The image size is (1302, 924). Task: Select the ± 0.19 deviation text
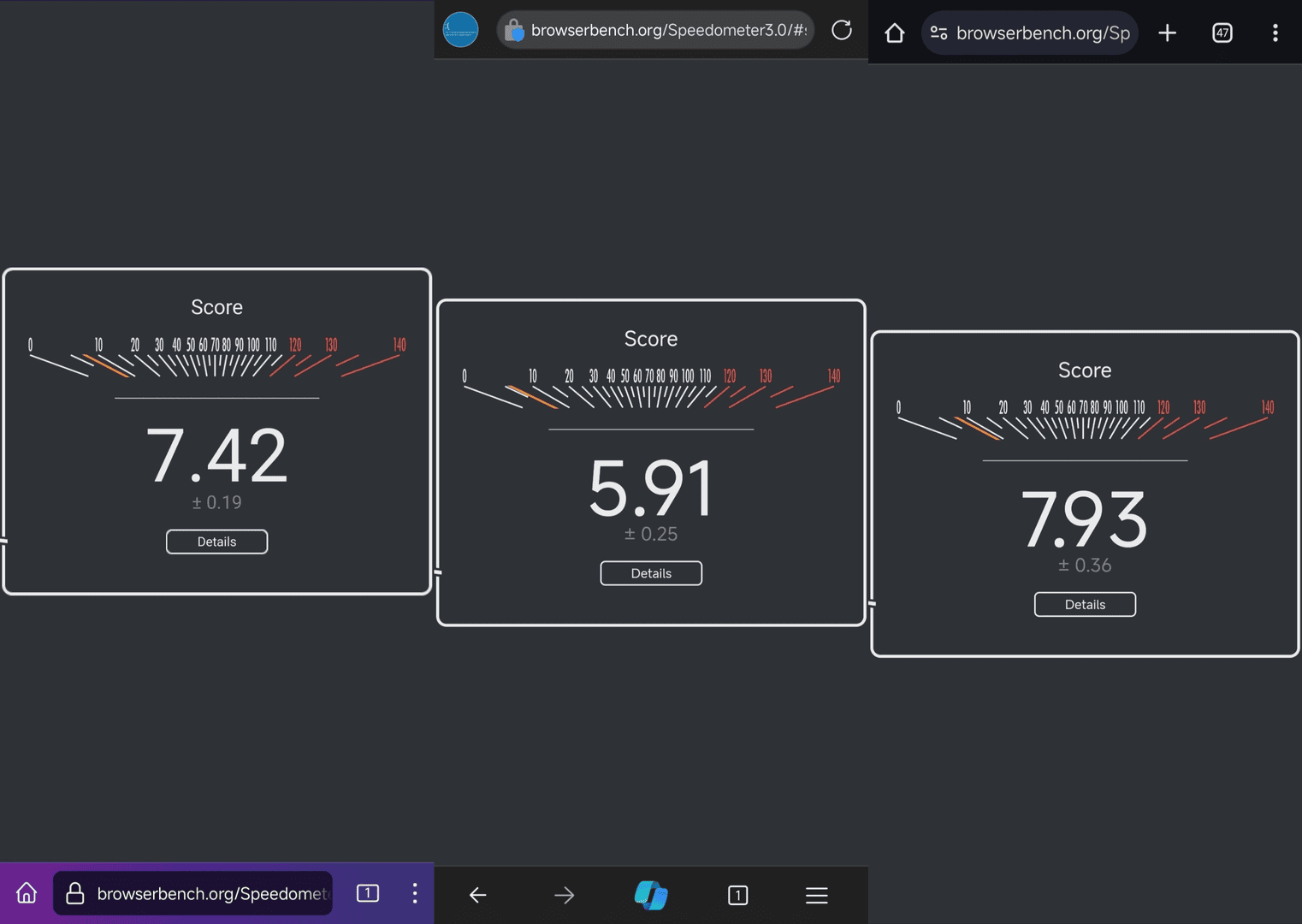216,503
